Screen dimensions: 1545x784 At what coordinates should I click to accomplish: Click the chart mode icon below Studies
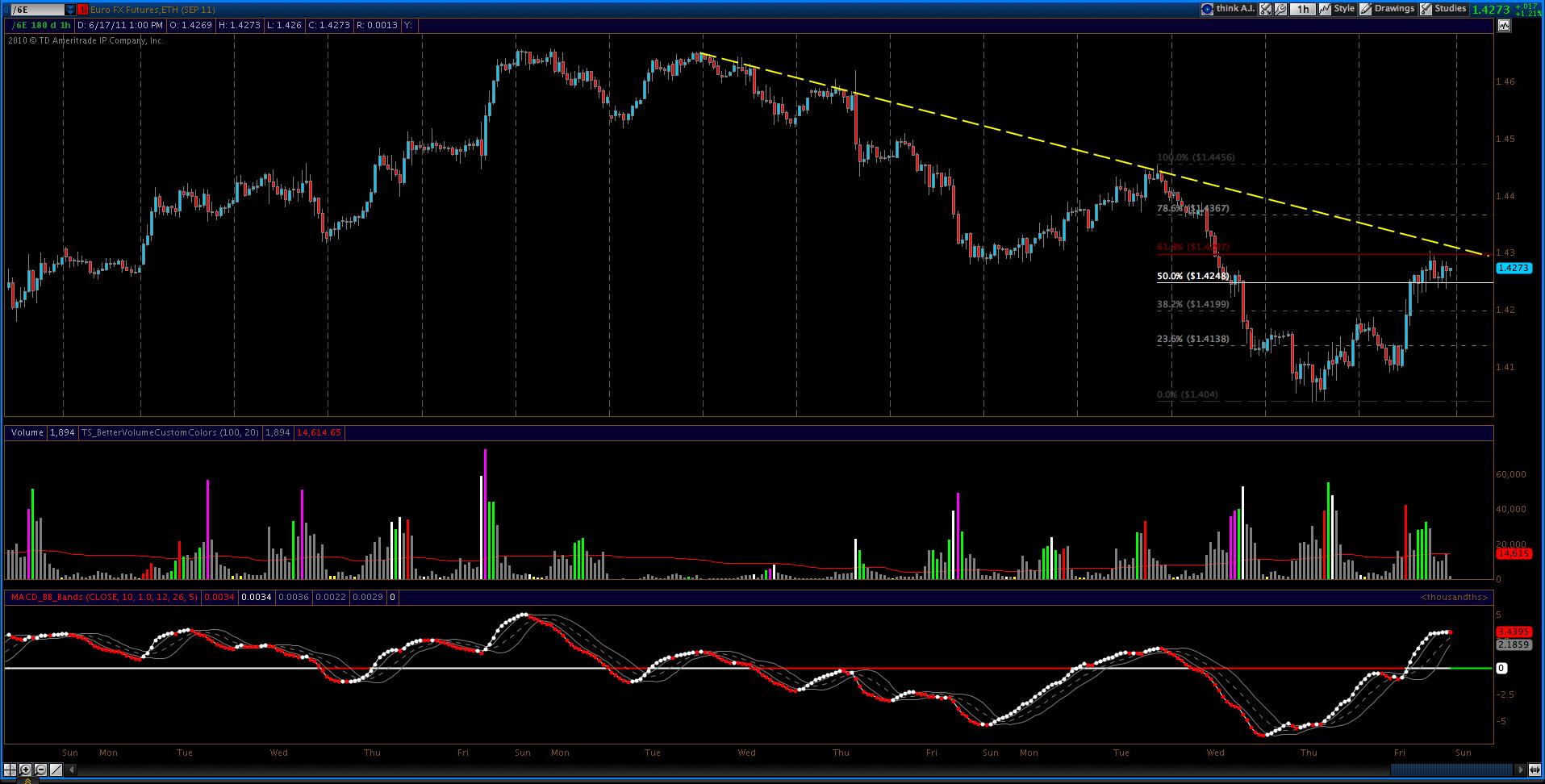coord(1503,26)
